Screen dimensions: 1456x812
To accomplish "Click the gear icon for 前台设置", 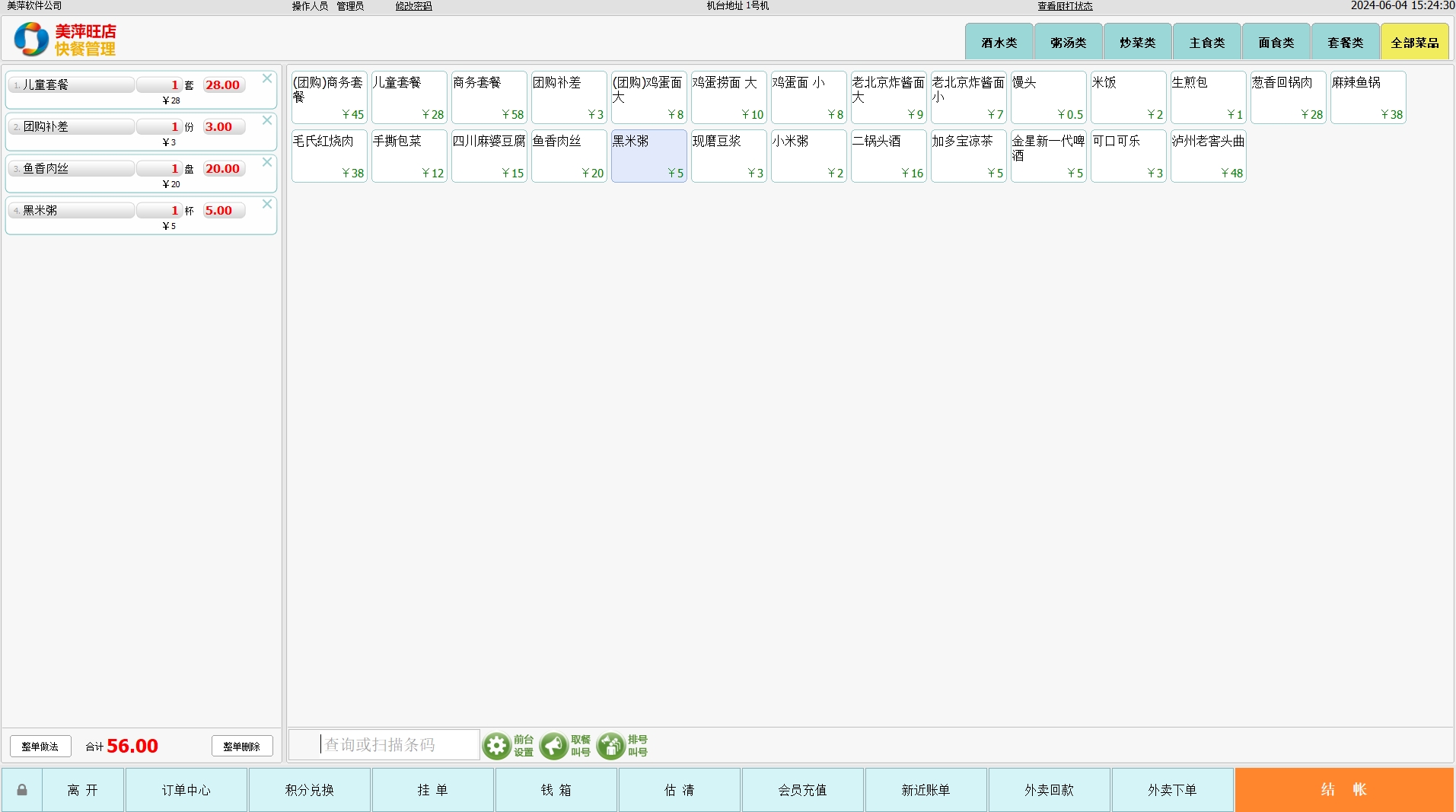I will click(497, 746).
